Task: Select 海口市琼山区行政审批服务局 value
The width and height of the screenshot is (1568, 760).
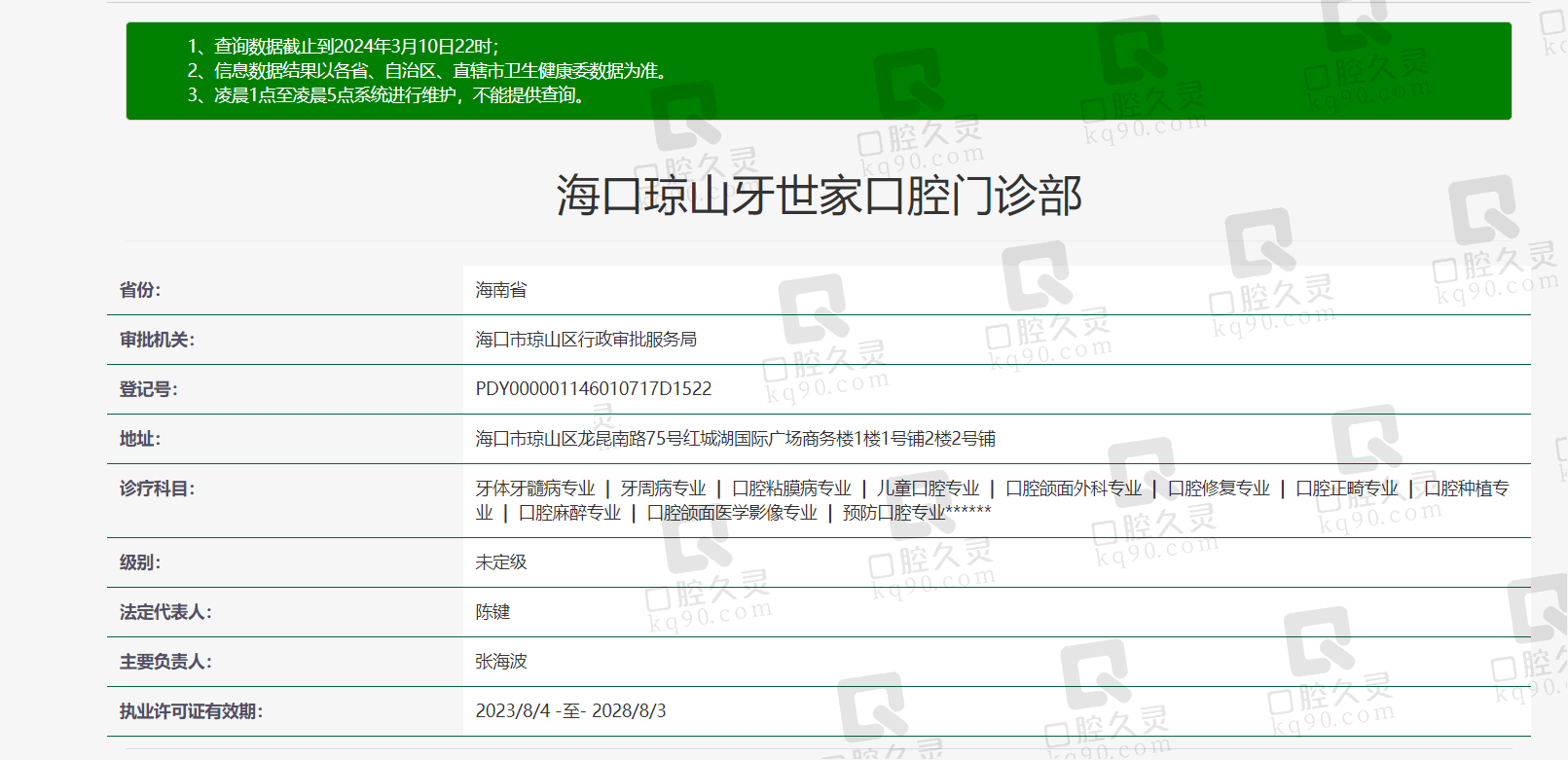Action: click(x=586, y=340)
